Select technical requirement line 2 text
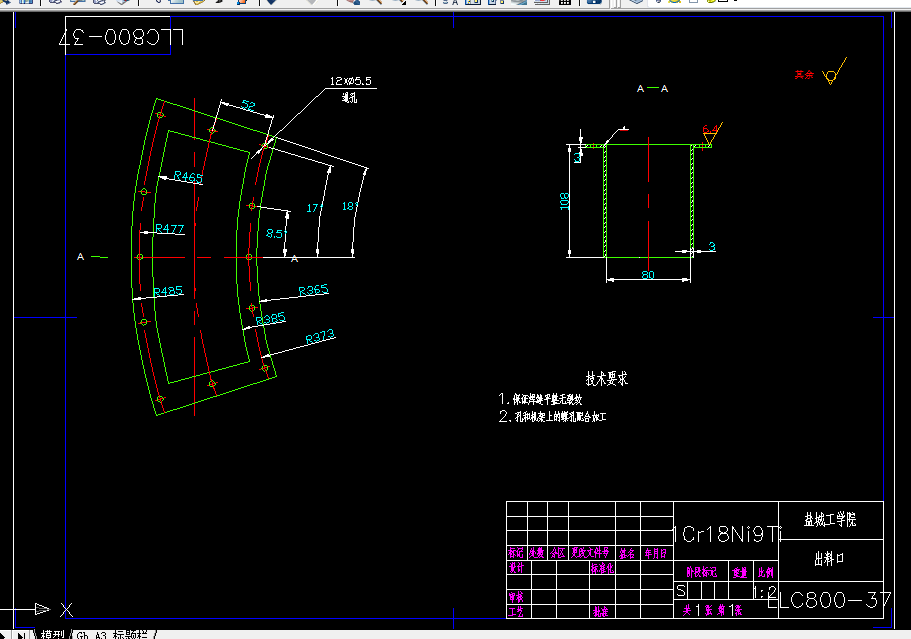 [x=553, y=417]
